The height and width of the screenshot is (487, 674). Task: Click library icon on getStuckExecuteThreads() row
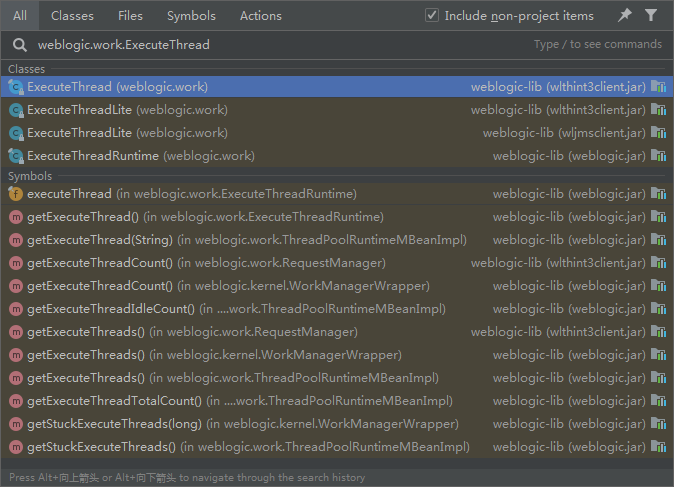[x=659, y=447]
